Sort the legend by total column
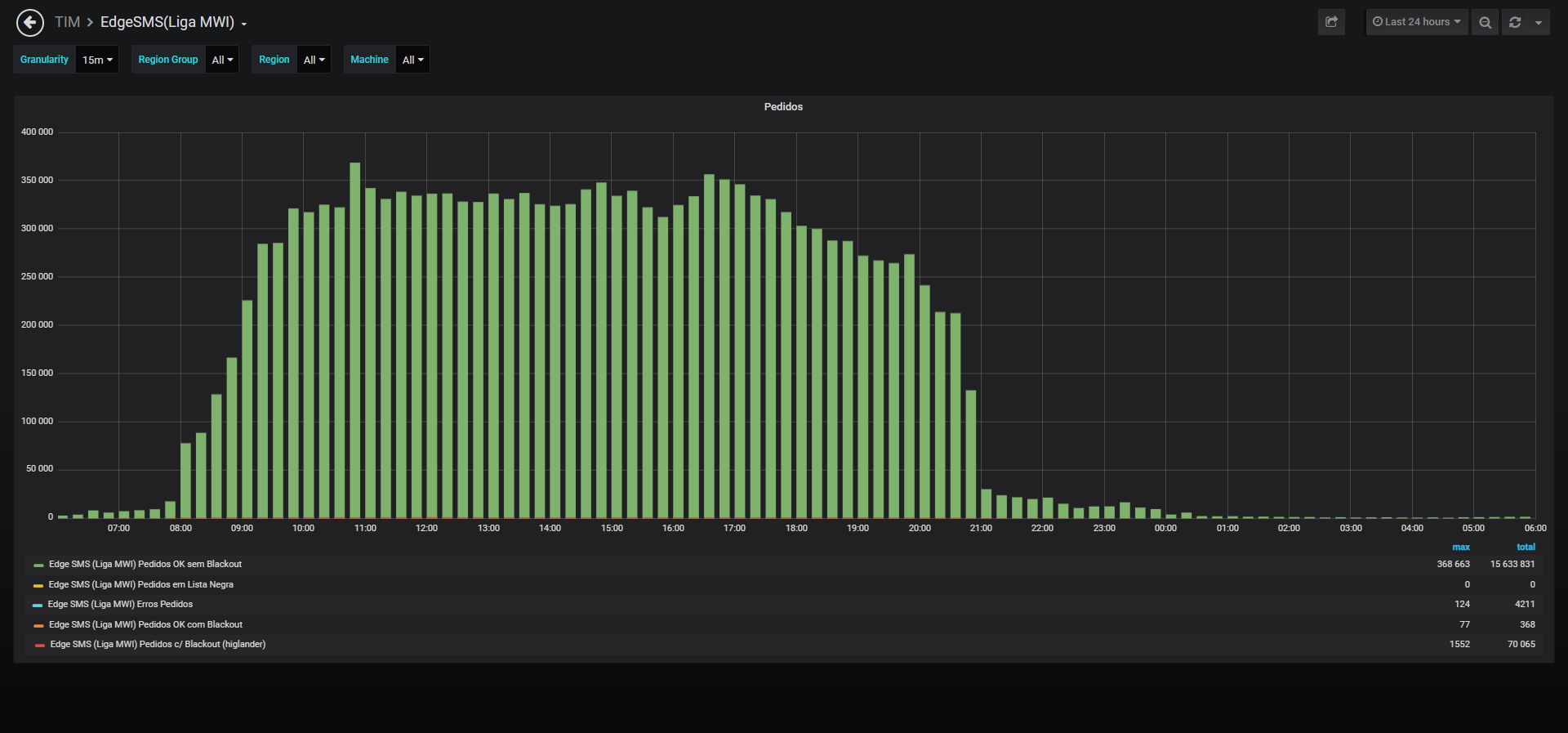Screen dimensions: 1568x733 click(x=1526, y=548)
